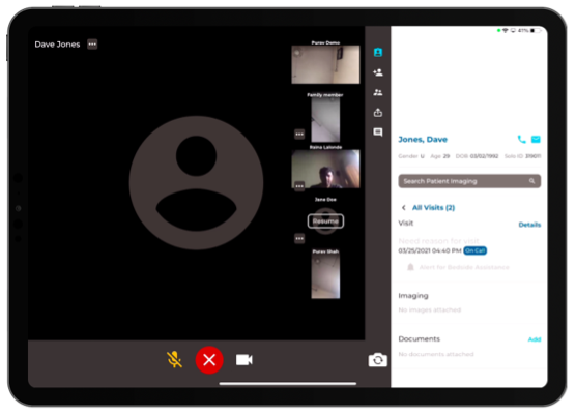Image resolution: width=576 pixels, height=415 pixels.
Task: Click the Search Patient Imaging field
Action: pyautogui.click(x=469, y=181)
